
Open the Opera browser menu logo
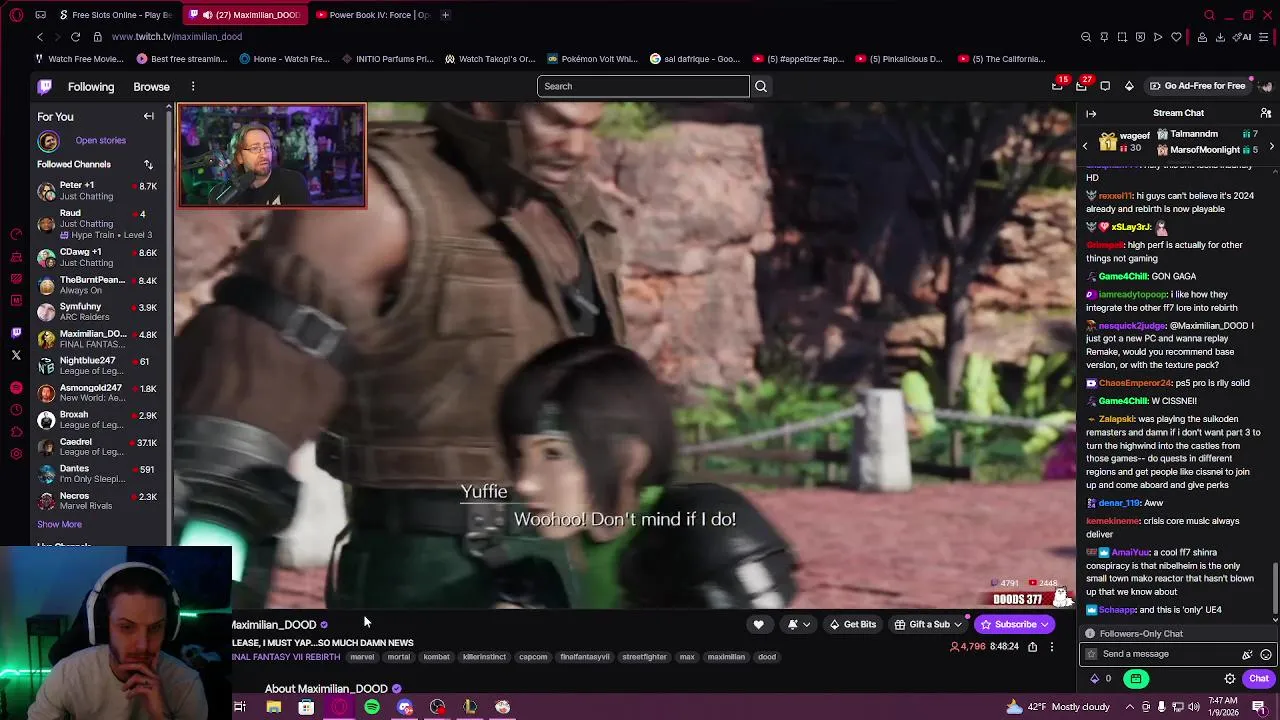[x=16, y=15]
